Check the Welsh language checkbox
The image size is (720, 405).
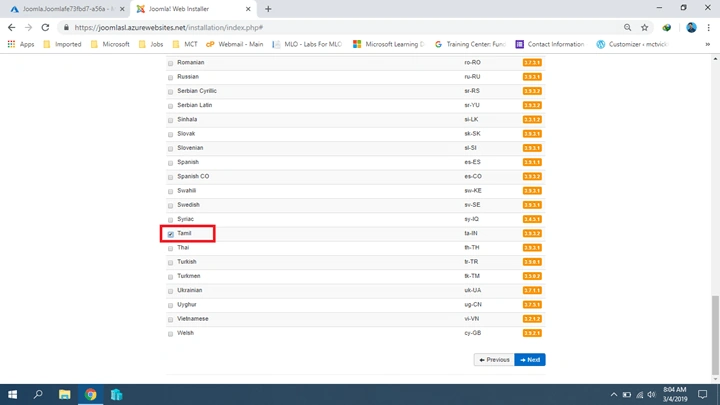pos(170,334)
